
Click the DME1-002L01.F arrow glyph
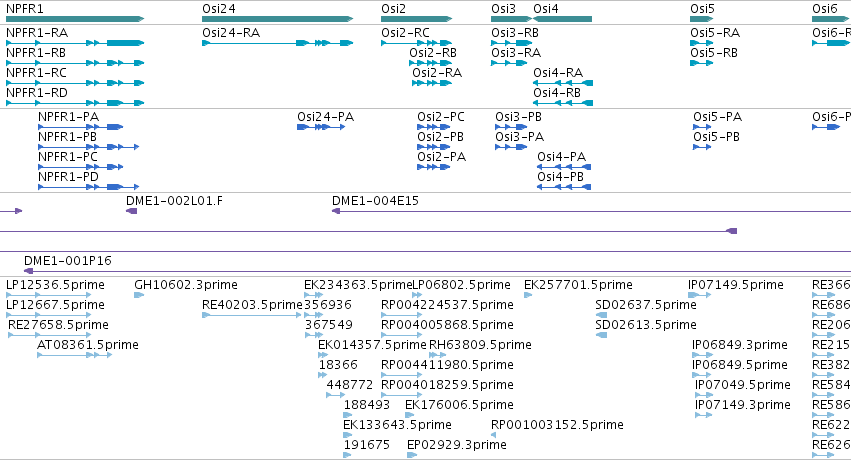tap(131, 211)
